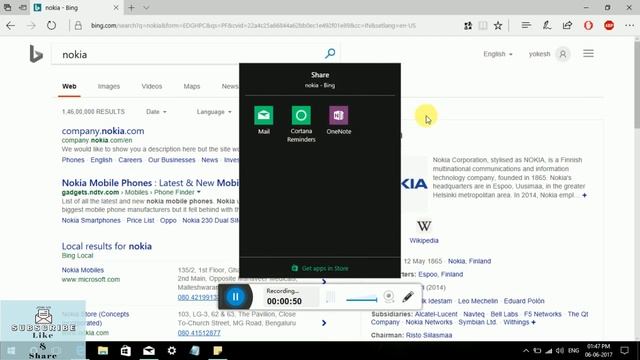The width and height of the screenshot is (640, 360).
Task: Share page to OneNote
Action: click(x=339, y=120)
